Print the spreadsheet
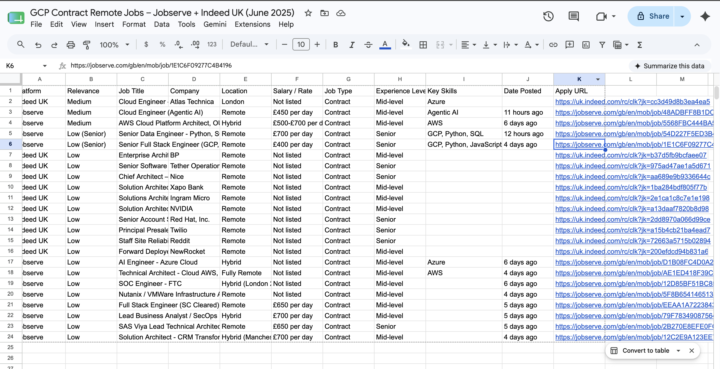 click(71, 45)
